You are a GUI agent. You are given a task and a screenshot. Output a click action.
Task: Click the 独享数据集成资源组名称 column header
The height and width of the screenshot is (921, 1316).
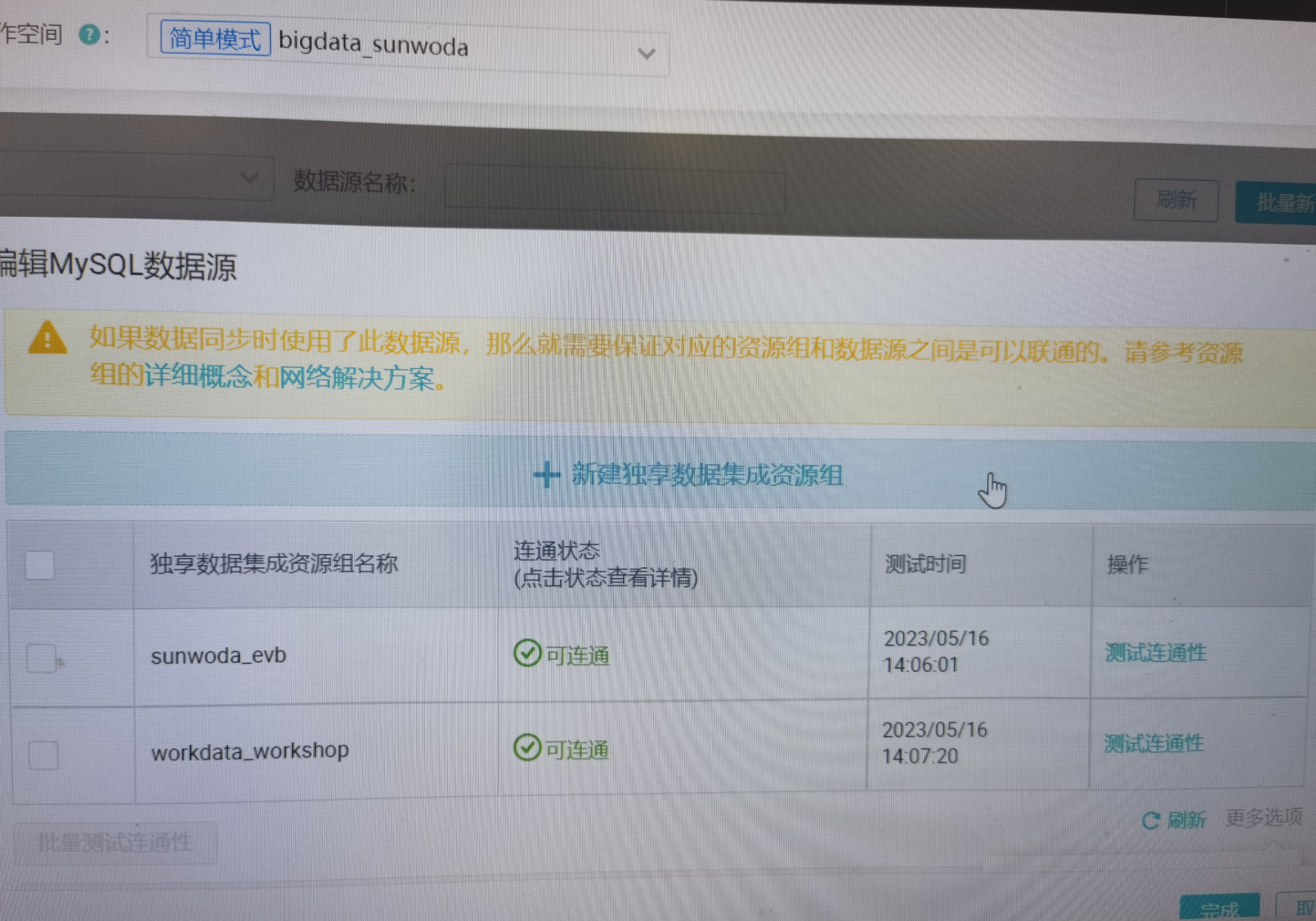coord(274,564)
